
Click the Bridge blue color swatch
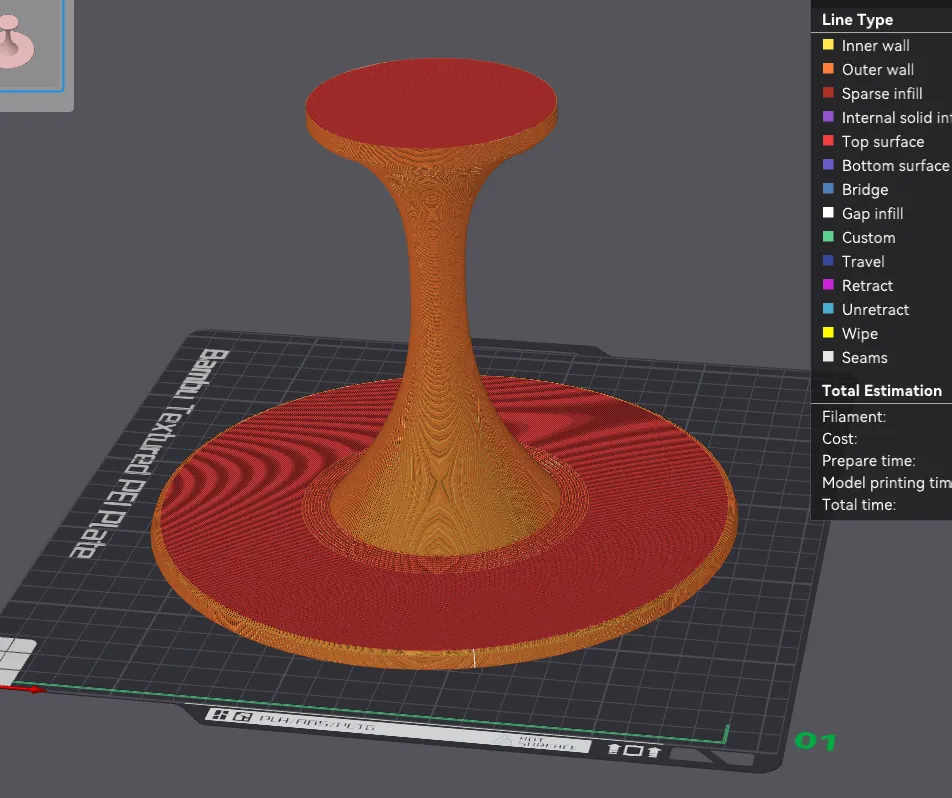pyautogui.click(x=828, y=189)
